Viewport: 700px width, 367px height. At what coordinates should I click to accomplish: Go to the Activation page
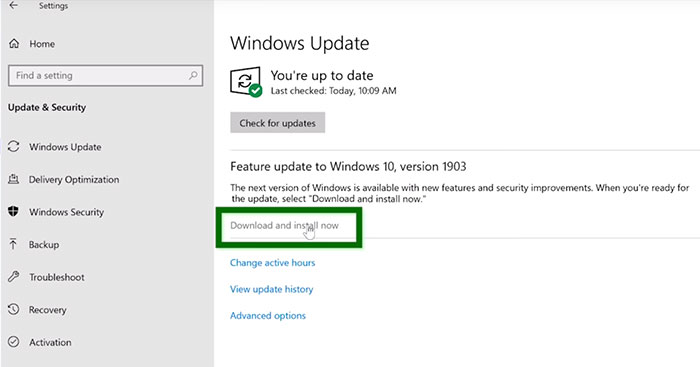click(50, 342)
